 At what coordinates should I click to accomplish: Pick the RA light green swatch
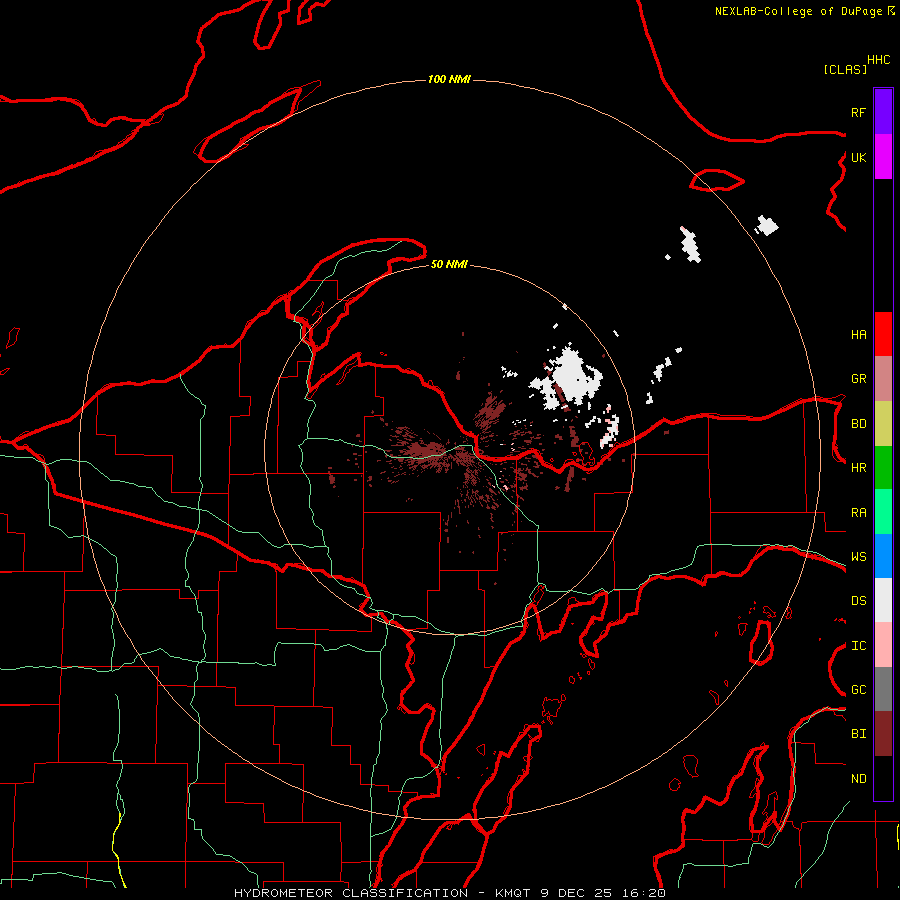click(883, 512)
